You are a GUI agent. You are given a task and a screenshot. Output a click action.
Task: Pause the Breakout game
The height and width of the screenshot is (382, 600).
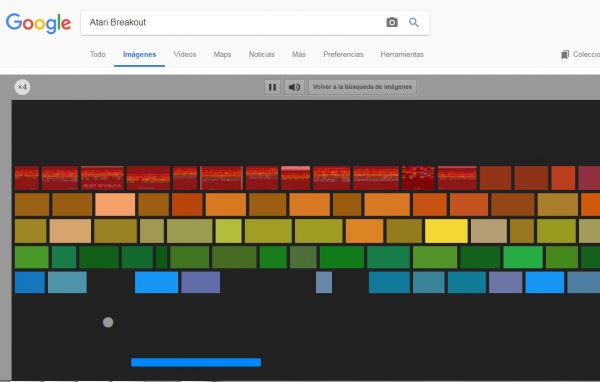[272, 87]
